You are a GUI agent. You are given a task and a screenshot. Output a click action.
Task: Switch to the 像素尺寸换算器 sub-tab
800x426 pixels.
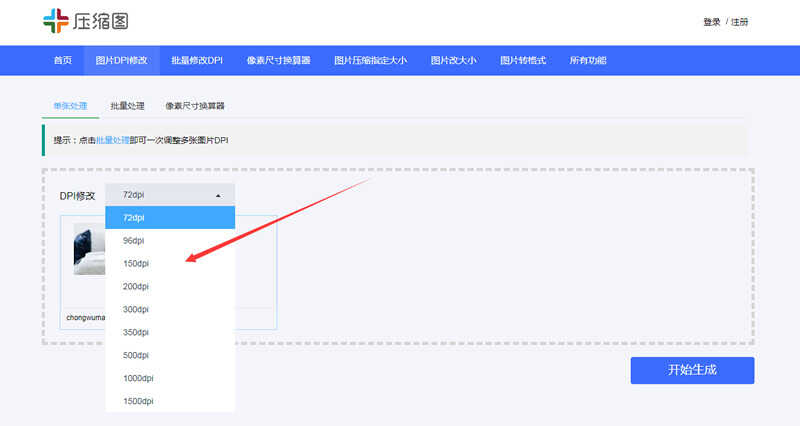coord(195,105)
